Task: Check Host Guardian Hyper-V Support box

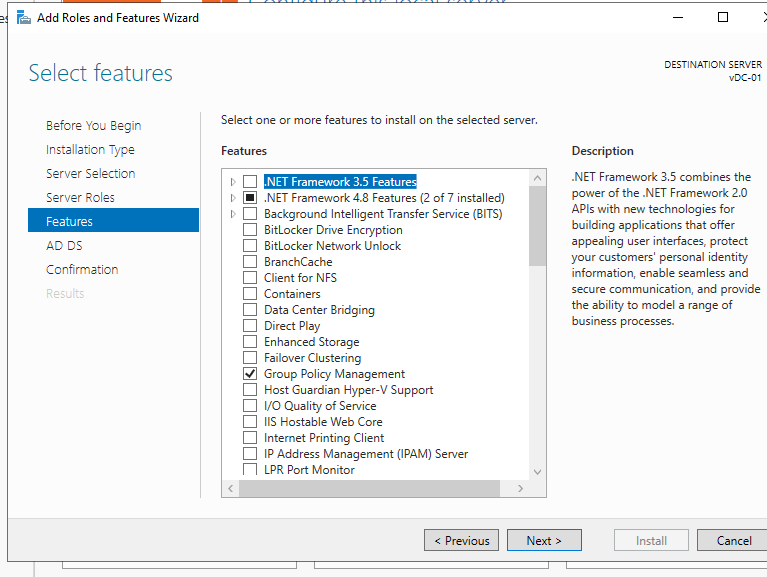Action: point(250,390)
